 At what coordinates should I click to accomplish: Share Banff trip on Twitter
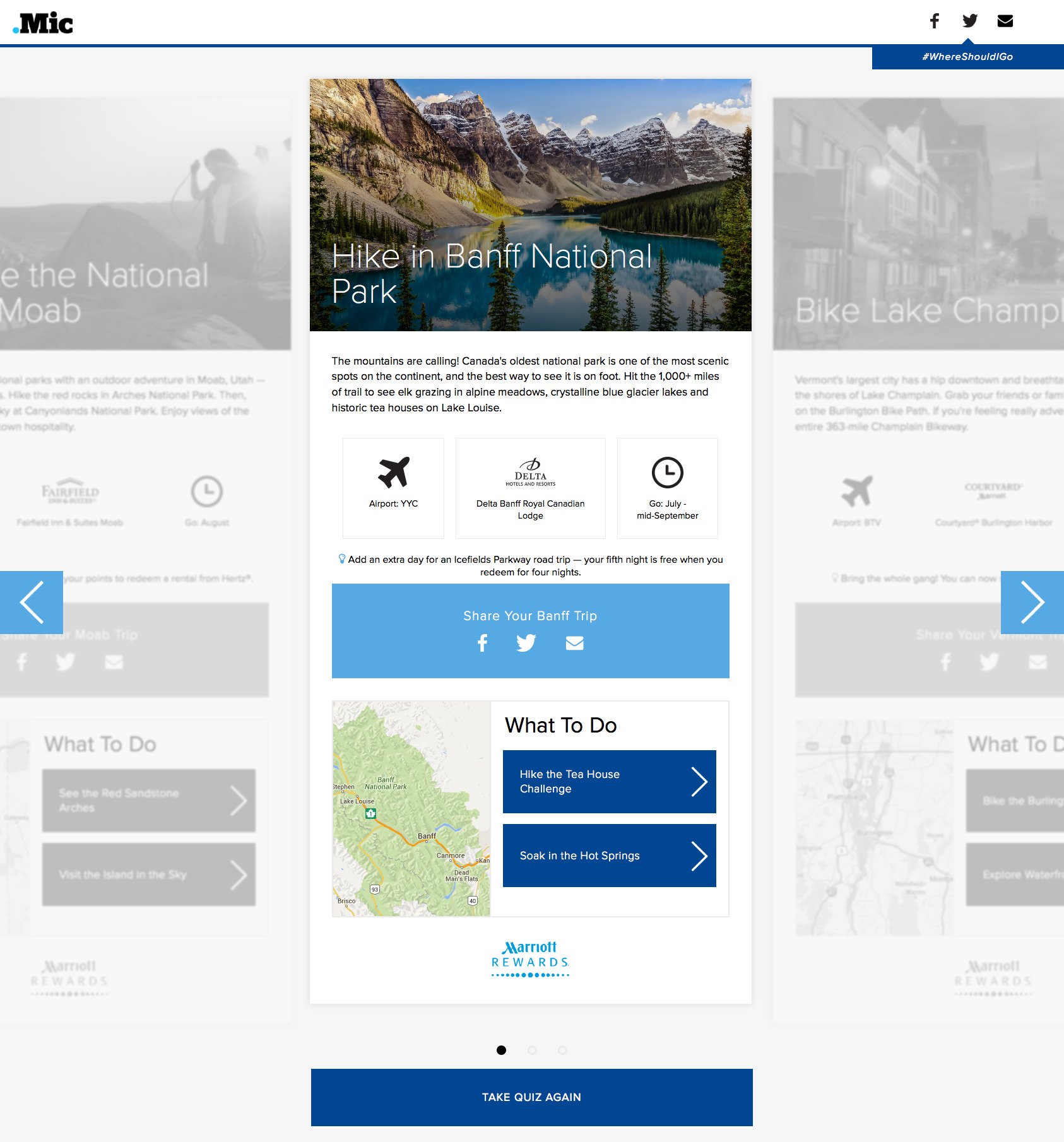[526, 643]
